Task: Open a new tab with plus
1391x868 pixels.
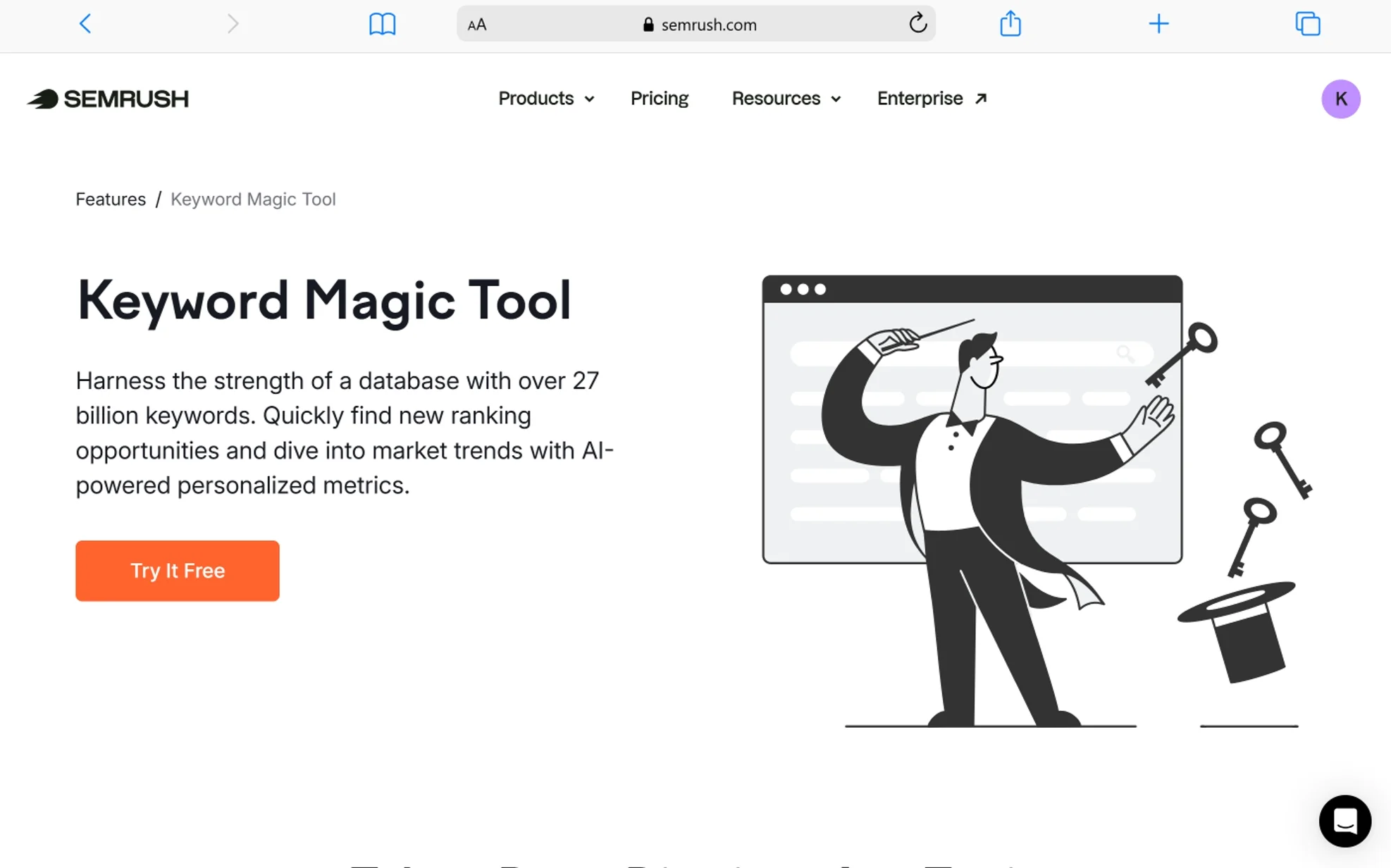Action: [x=1158, y=24]
